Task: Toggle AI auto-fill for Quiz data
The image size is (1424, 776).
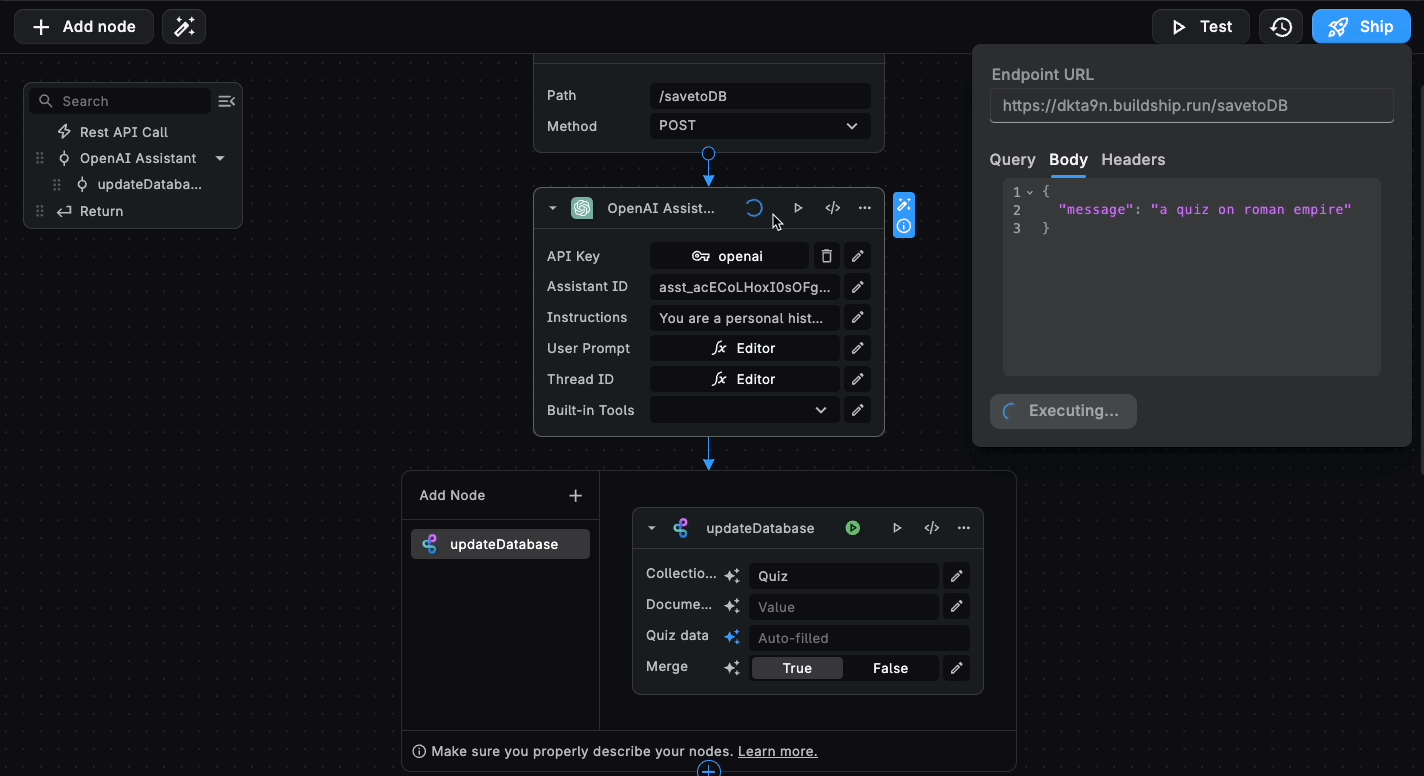Action: [732, 637]
